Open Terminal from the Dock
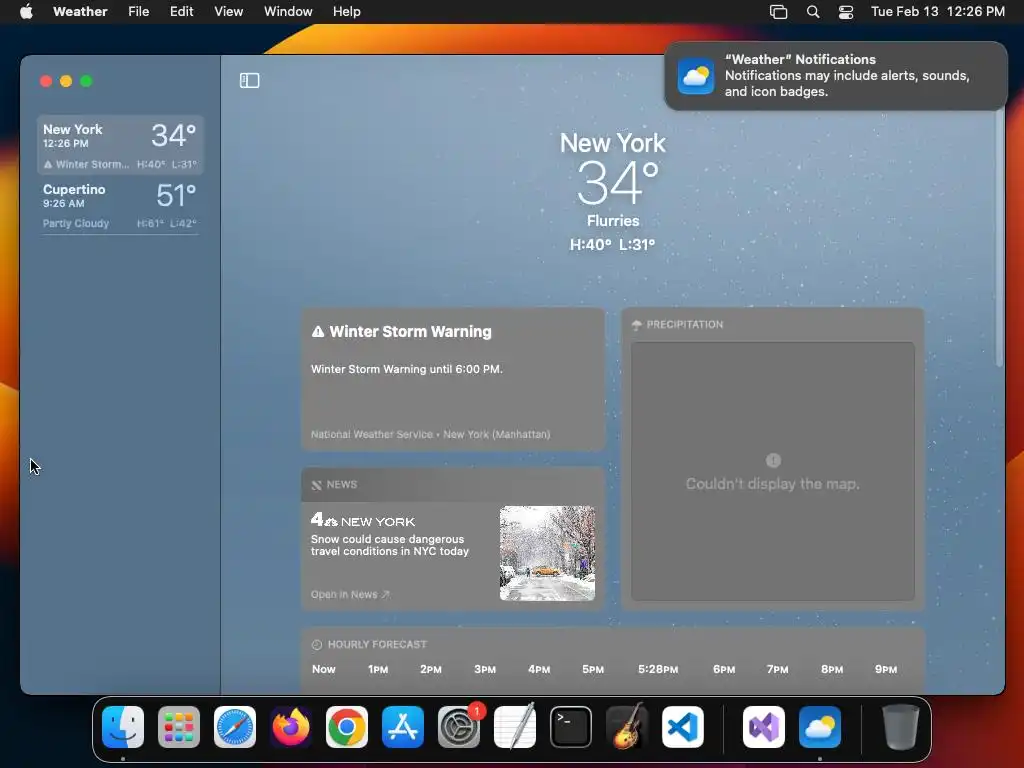1024x768 pixels. coord(571,727)
